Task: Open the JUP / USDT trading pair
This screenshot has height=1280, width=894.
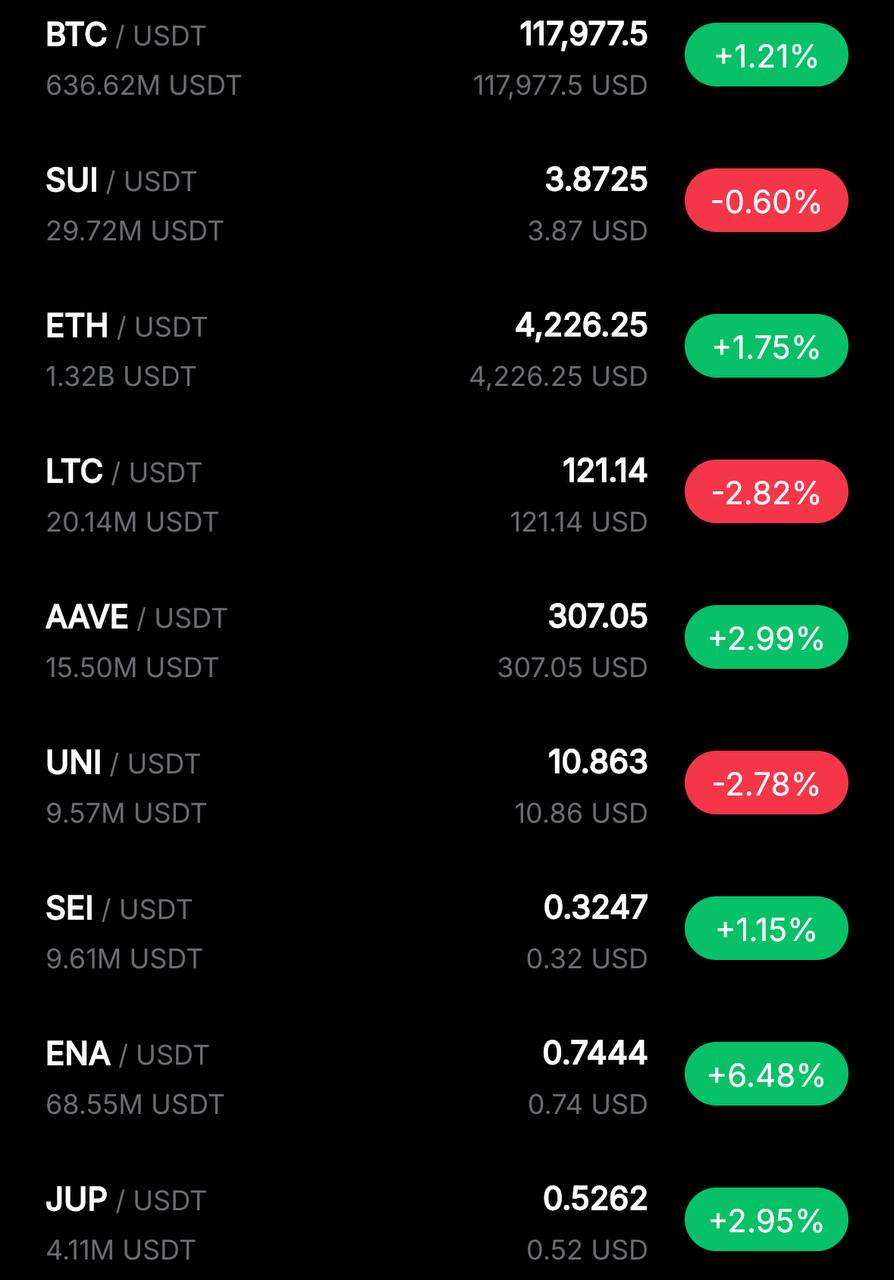Action: click(x=447, y=1223)
